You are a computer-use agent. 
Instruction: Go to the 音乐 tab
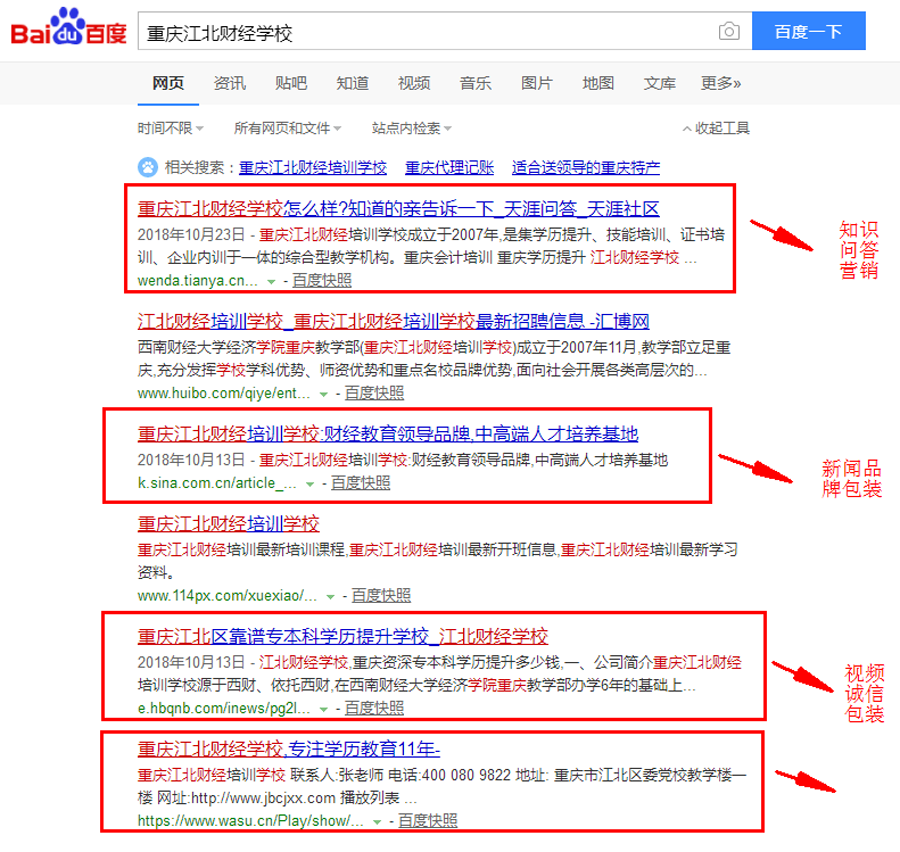(475, 83)
